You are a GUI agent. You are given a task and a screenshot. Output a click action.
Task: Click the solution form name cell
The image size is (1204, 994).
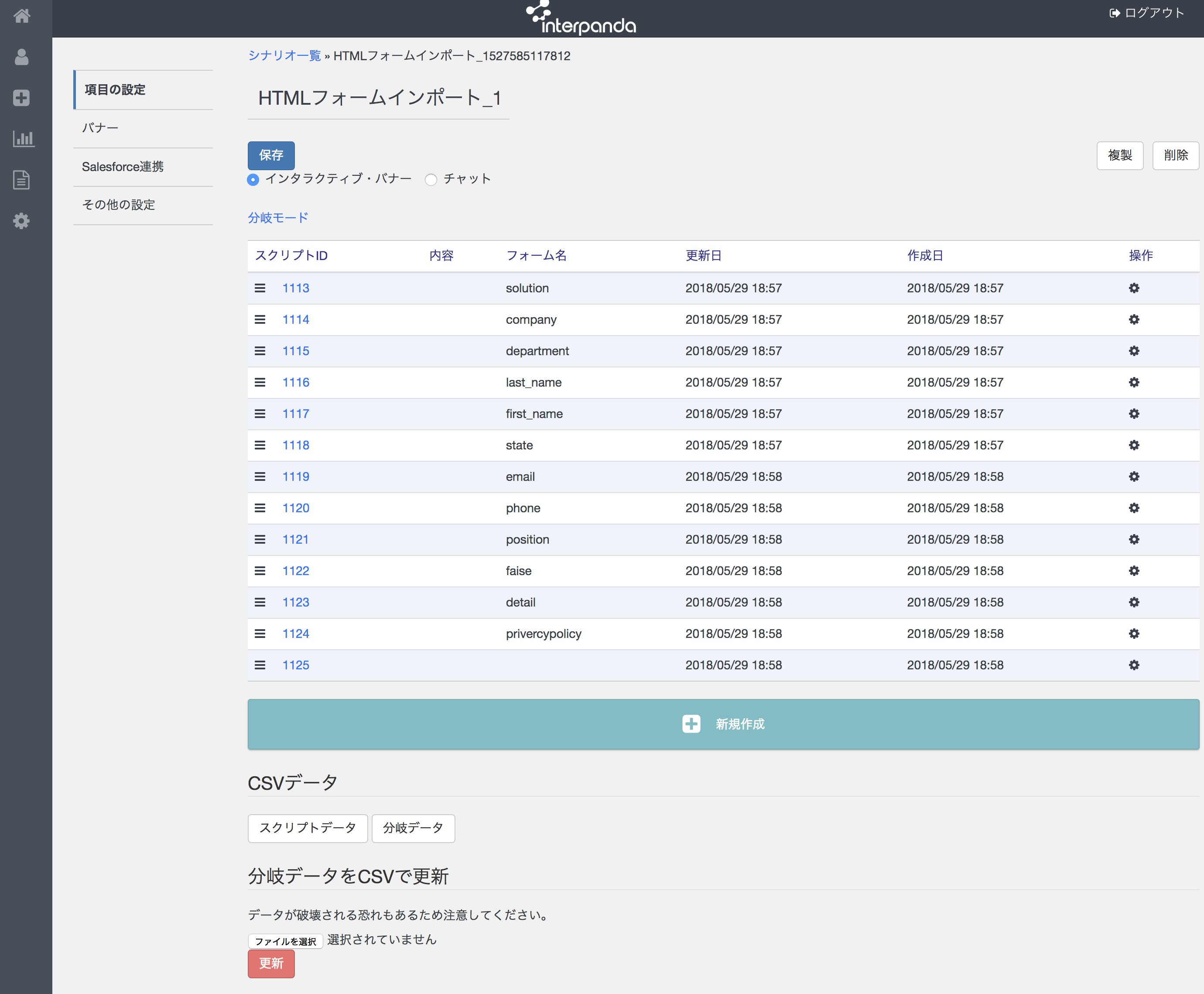tap(527, 288)
